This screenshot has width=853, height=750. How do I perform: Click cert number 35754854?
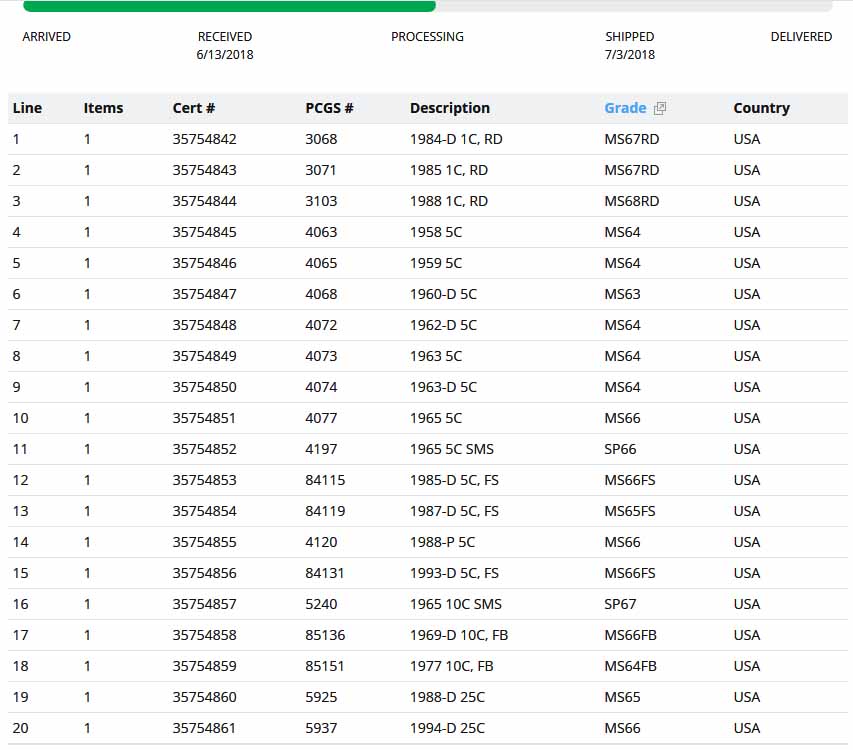coord(205,511)
